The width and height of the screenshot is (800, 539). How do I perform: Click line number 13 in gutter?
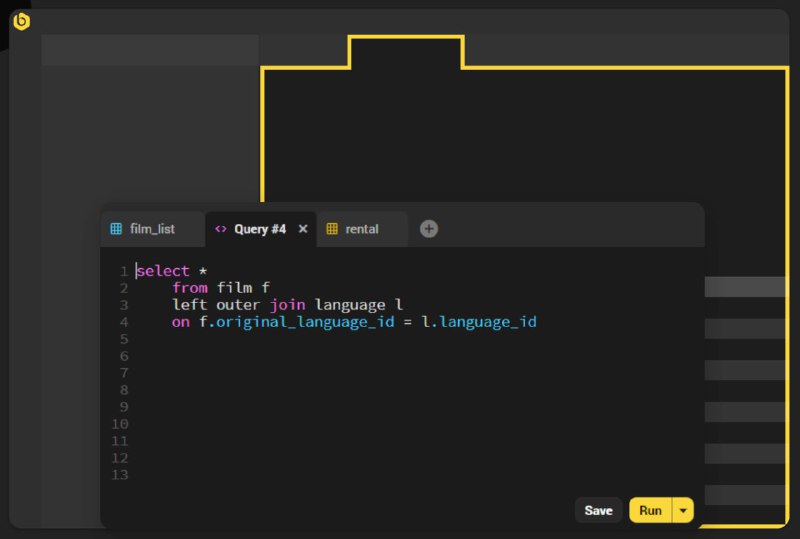120,475
